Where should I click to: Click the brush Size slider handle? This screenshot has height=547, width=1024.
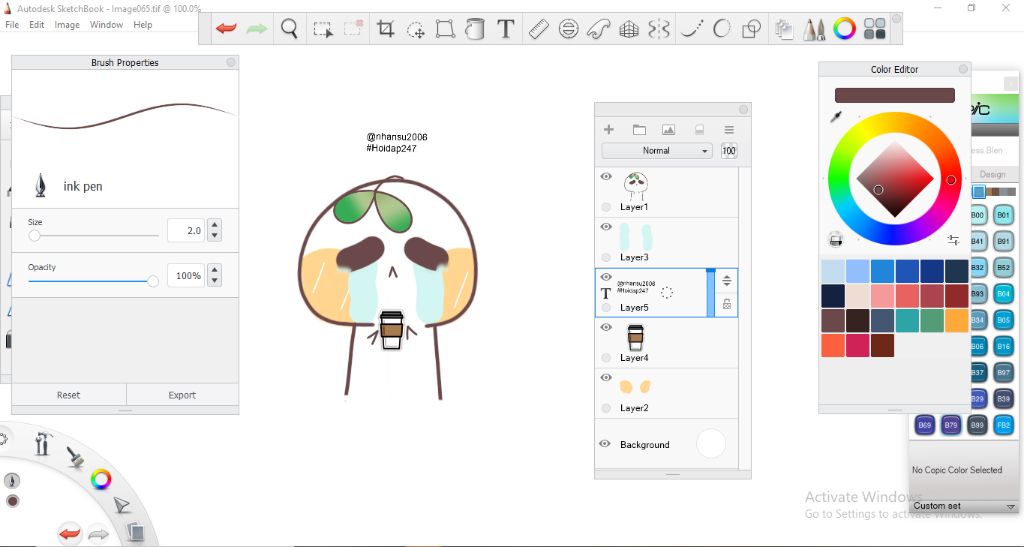[34, 236]
